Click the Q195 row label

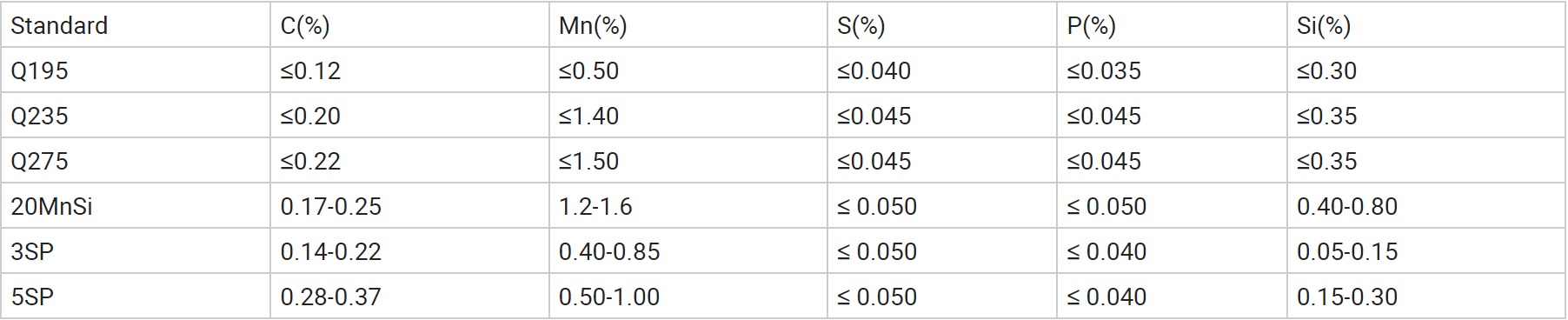tap(136, 70)
